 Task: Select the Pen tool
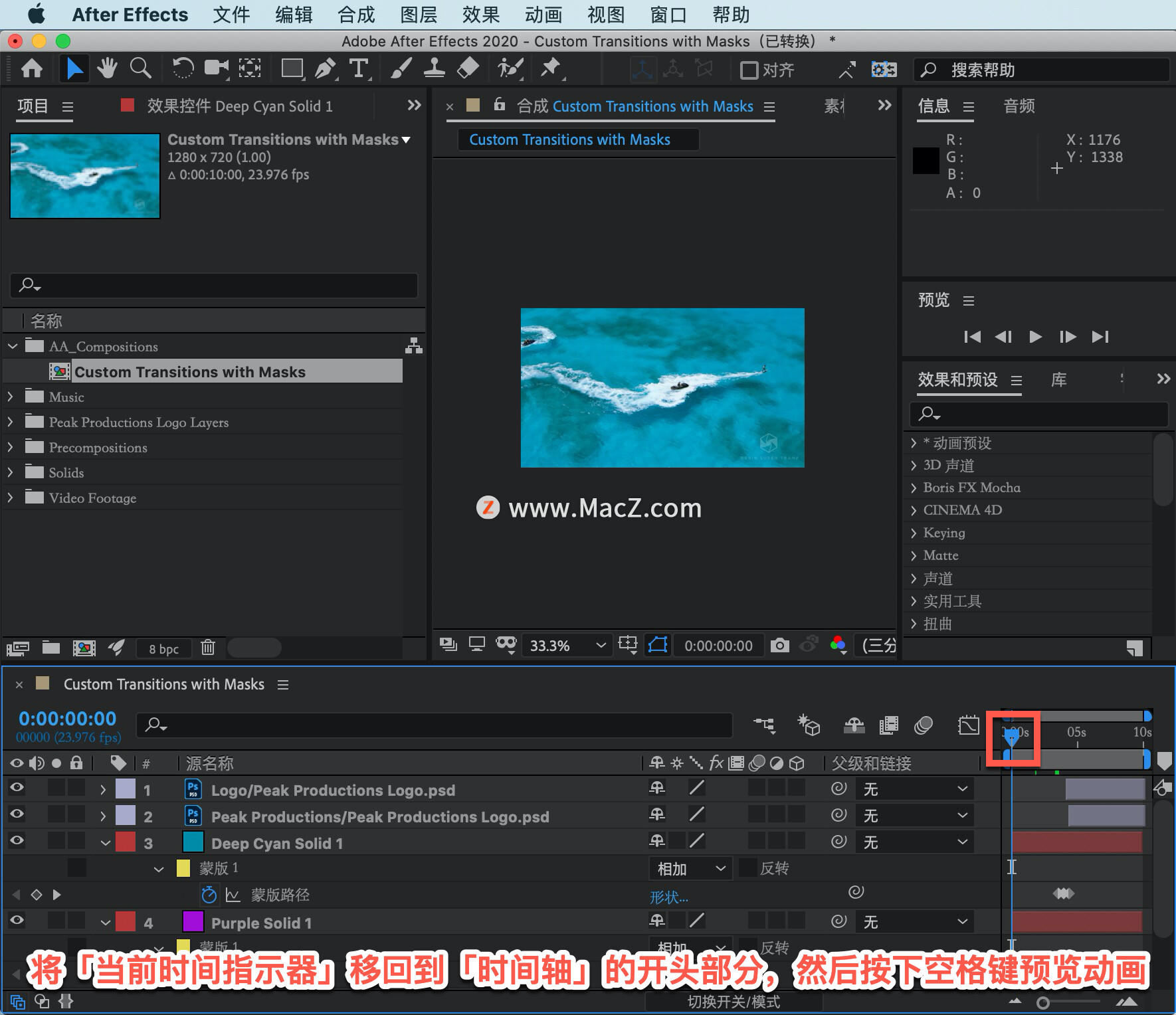[x=326, y=68]
